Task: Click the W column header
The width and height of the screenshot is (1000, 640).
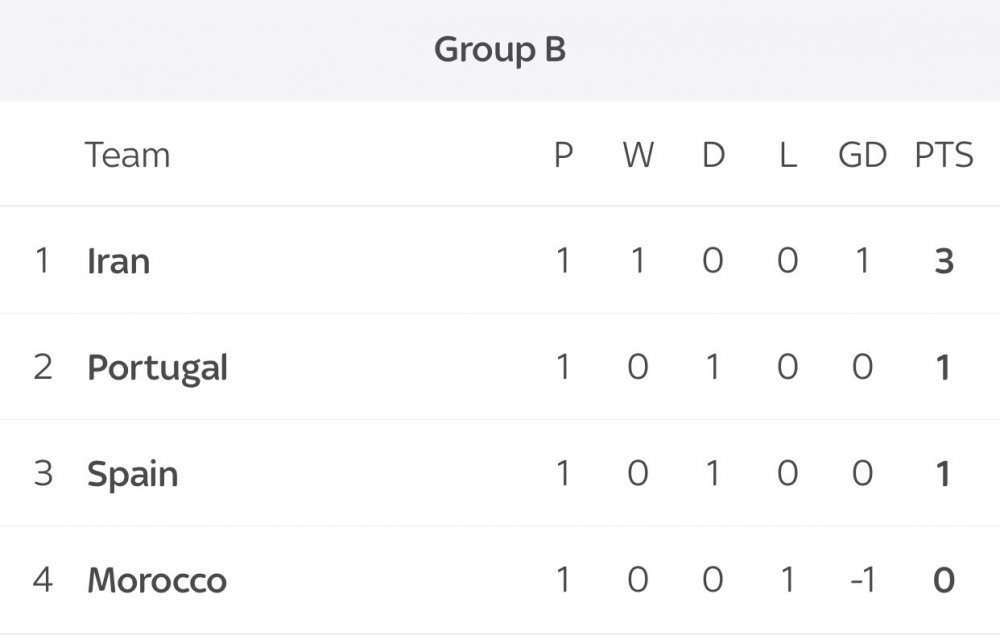Action: 638,156
